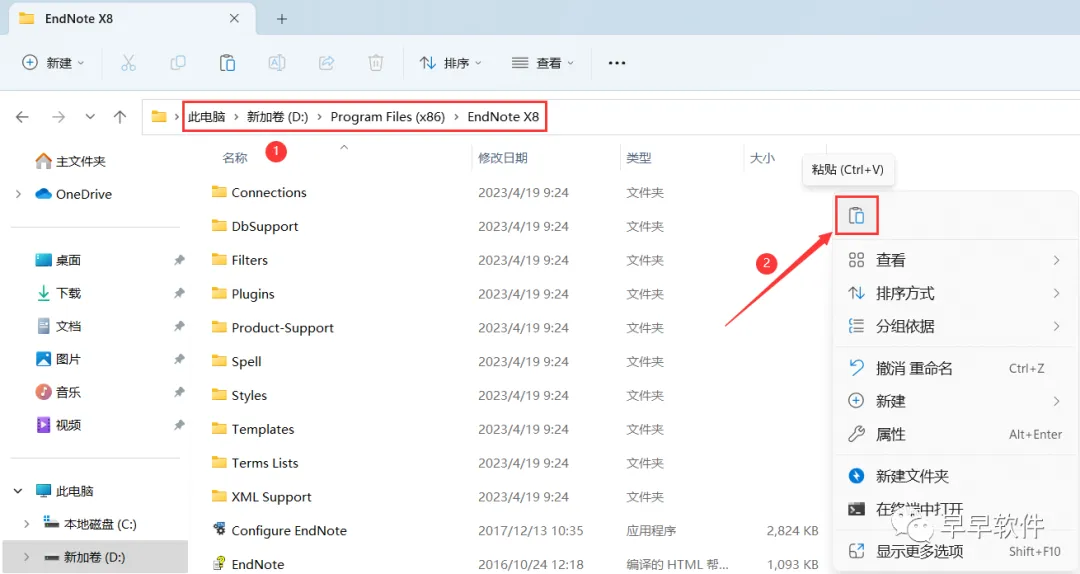Sort by 大小 column header
Image resolution: width=1080 pixels, height=574 pixels.
click(x=762, y=158)
